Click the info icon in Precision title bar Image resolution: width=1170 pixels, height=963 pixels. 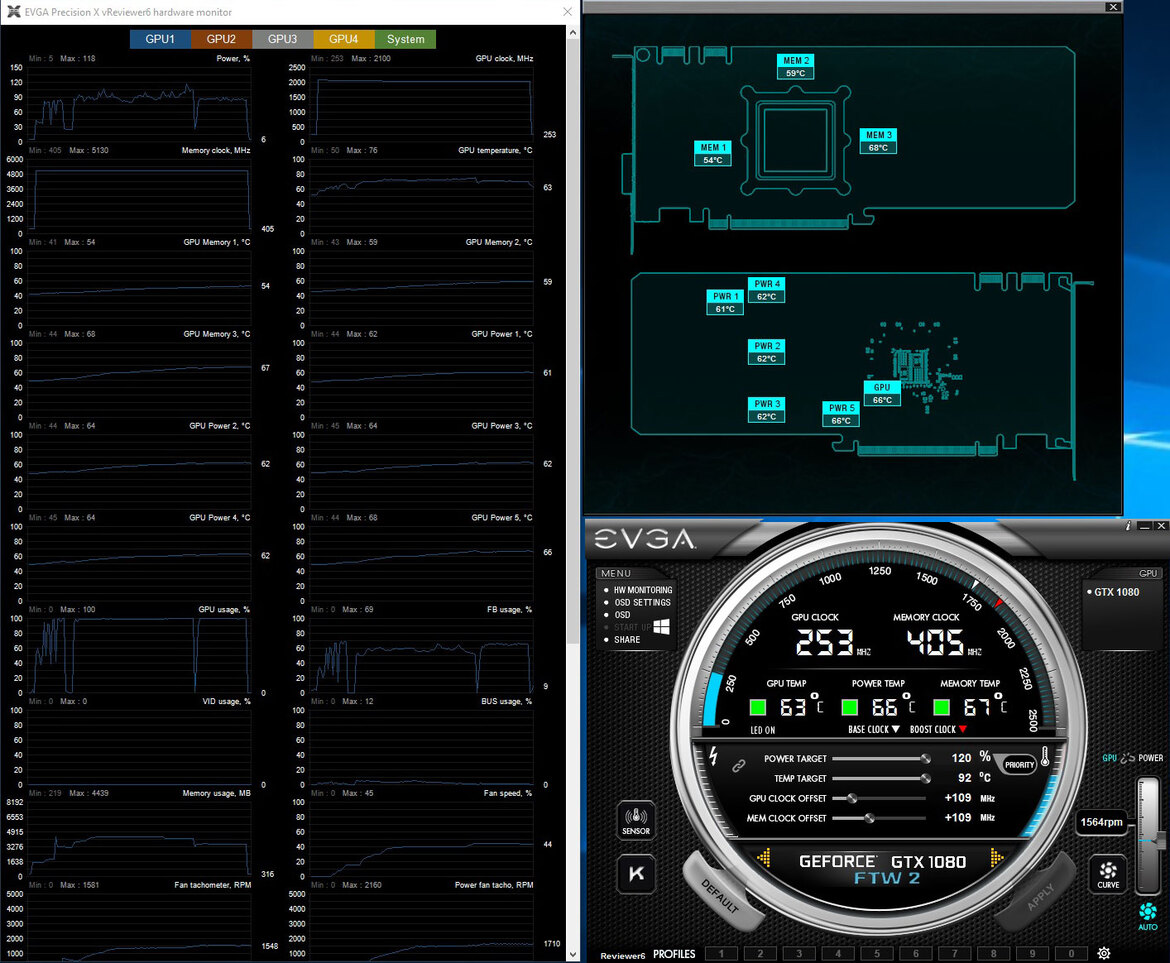click(x=1127, y=526)
